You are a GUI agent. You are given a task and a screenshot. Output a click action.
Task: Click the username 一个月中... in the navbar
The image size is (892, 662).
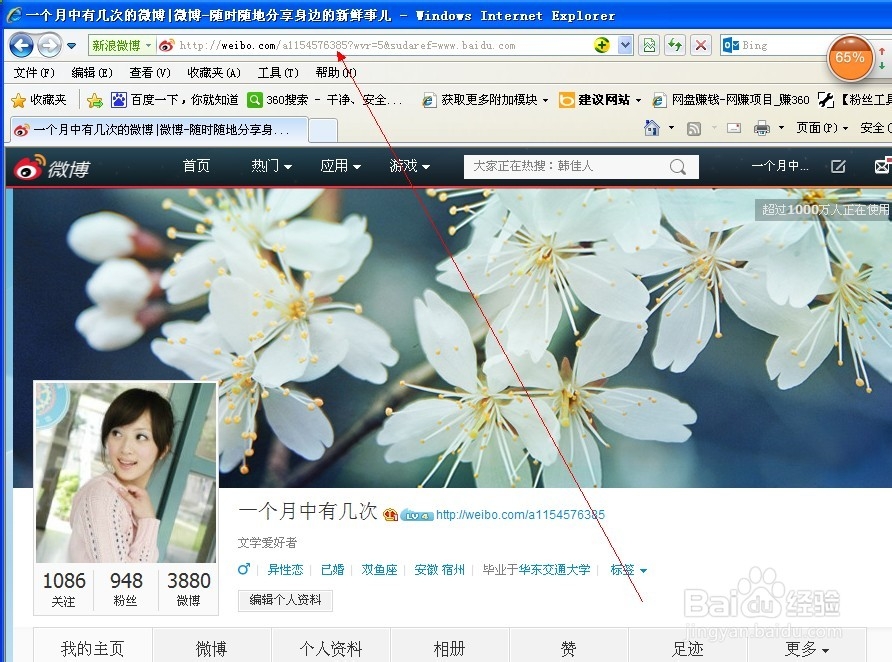tap(779, 166)
